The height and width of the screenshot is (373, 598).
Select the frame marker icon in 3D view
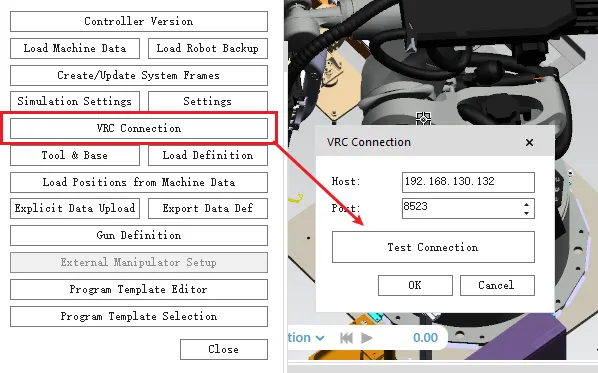[423, 119]
